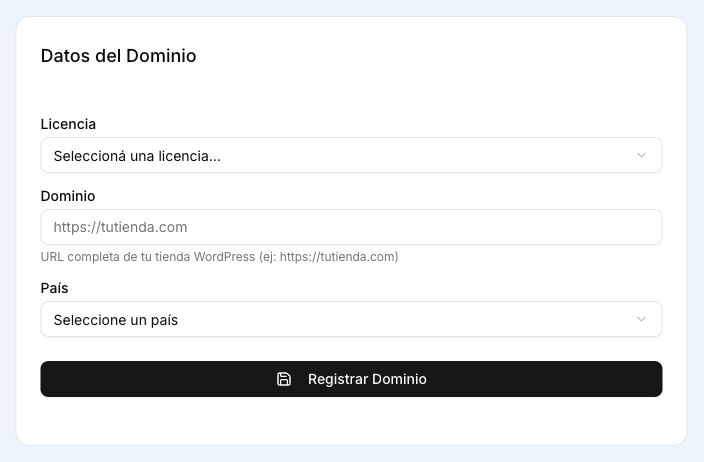Click the helper text 'URL completa de tu tienda WordPress'
This screenshot has height=462, width=704.
pos(220,257)
